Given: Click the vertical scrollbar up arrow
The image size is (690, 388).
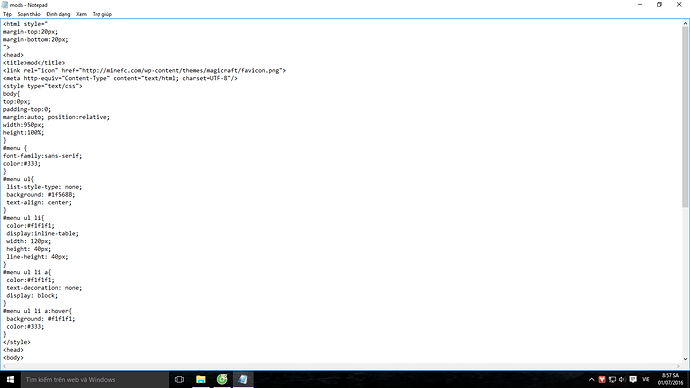Looking at the screenshot, I should coord(685,24).
